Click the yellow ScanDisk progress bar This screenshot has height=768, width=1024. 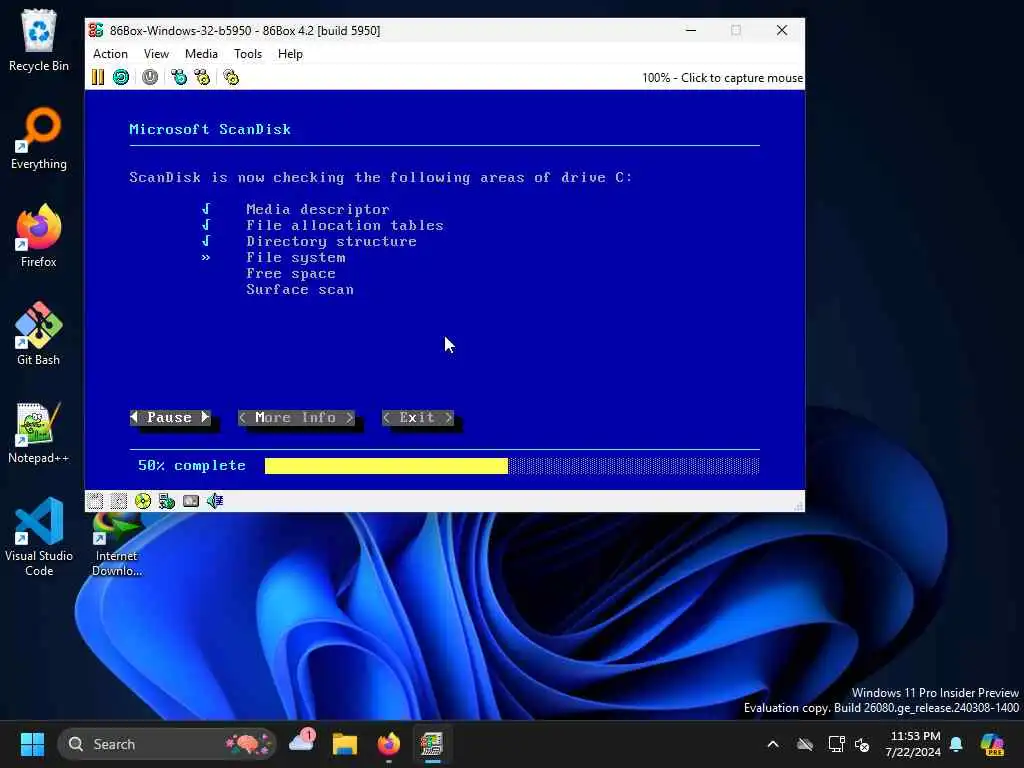coord(386,466)
